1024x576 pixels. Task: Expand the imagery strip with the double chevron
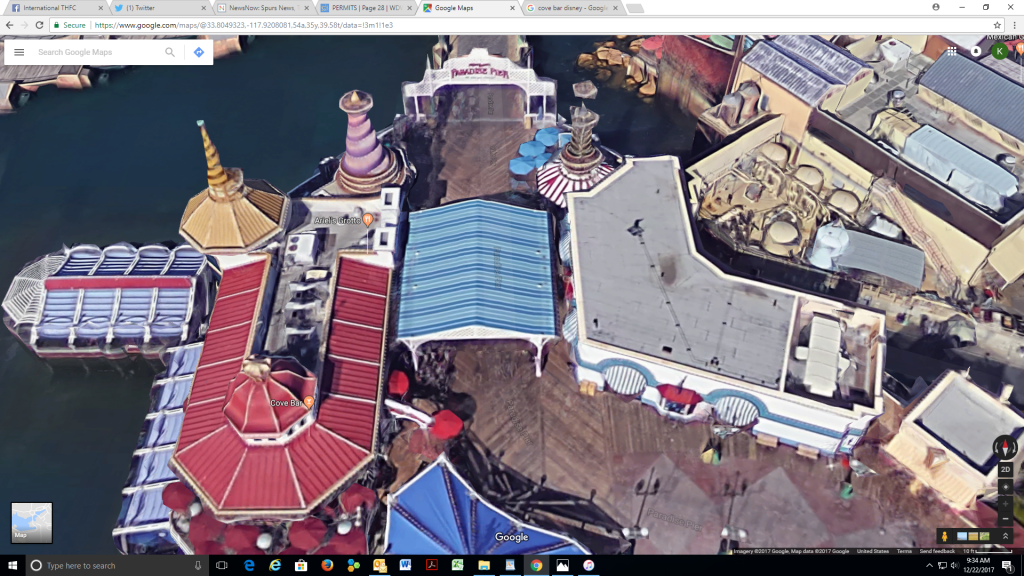[x=1006, y=536]
